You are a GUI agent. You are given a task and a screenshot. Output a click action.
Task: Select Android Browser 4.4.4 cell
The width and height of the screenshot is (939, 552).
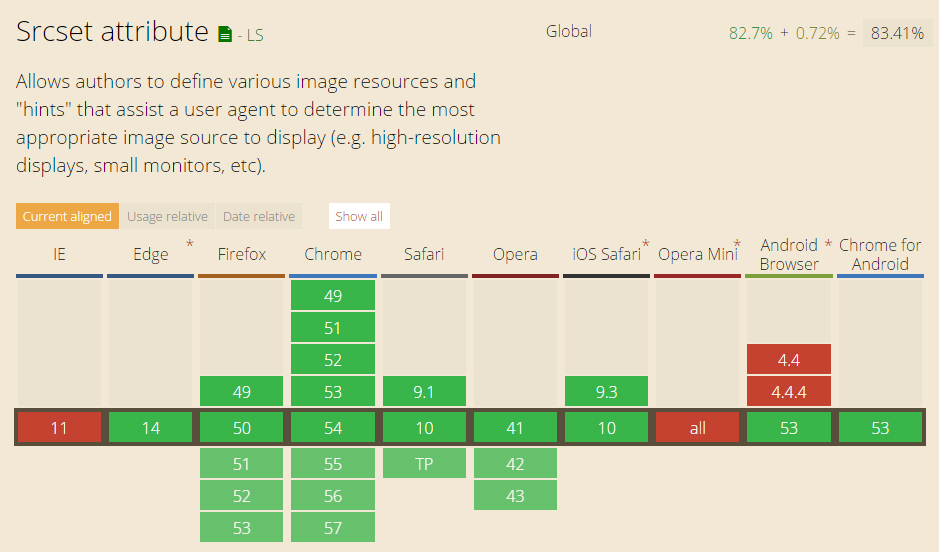point(789,392)
